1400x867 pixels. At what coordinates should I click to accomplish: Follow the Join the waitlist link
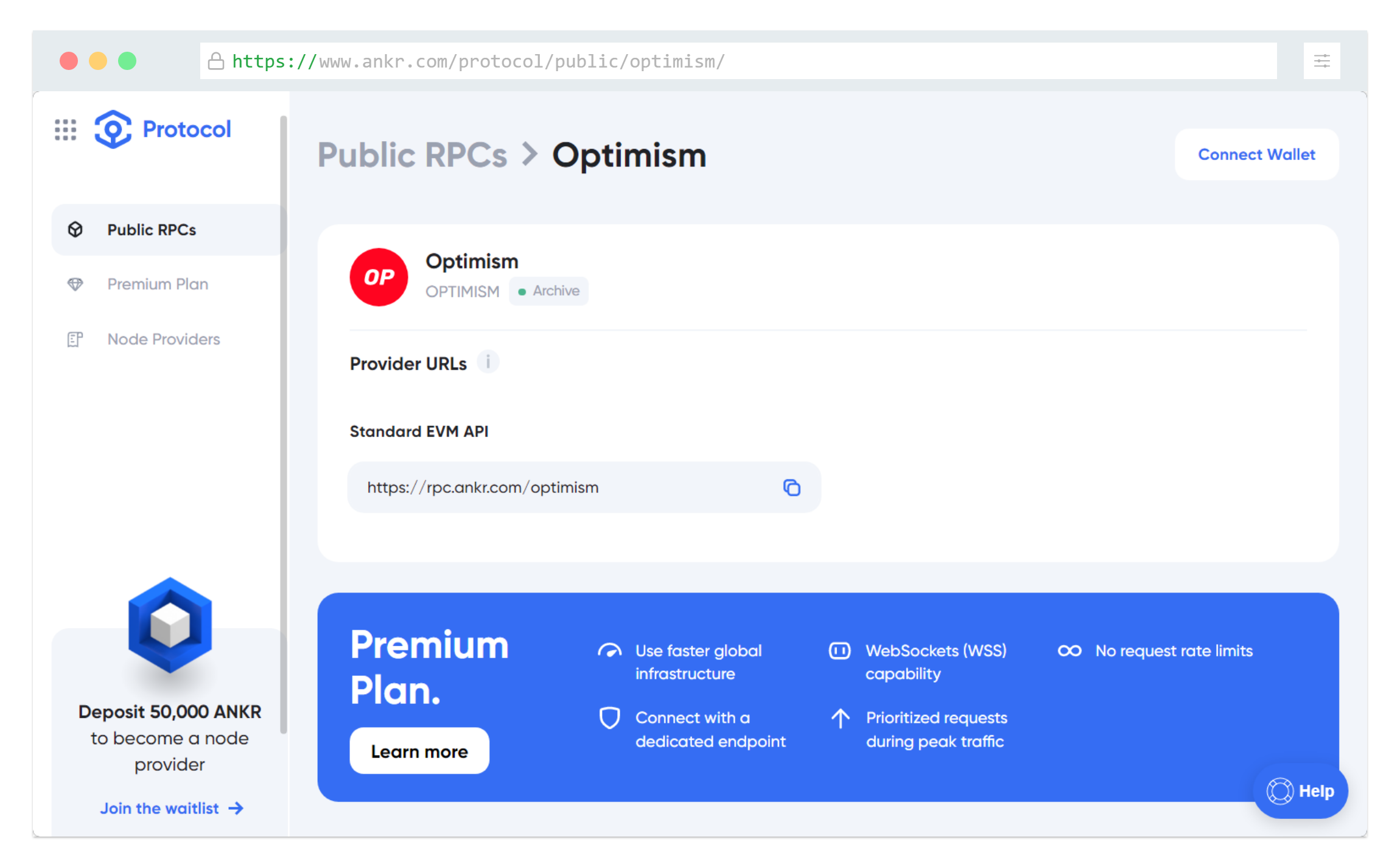coord(171,808)
